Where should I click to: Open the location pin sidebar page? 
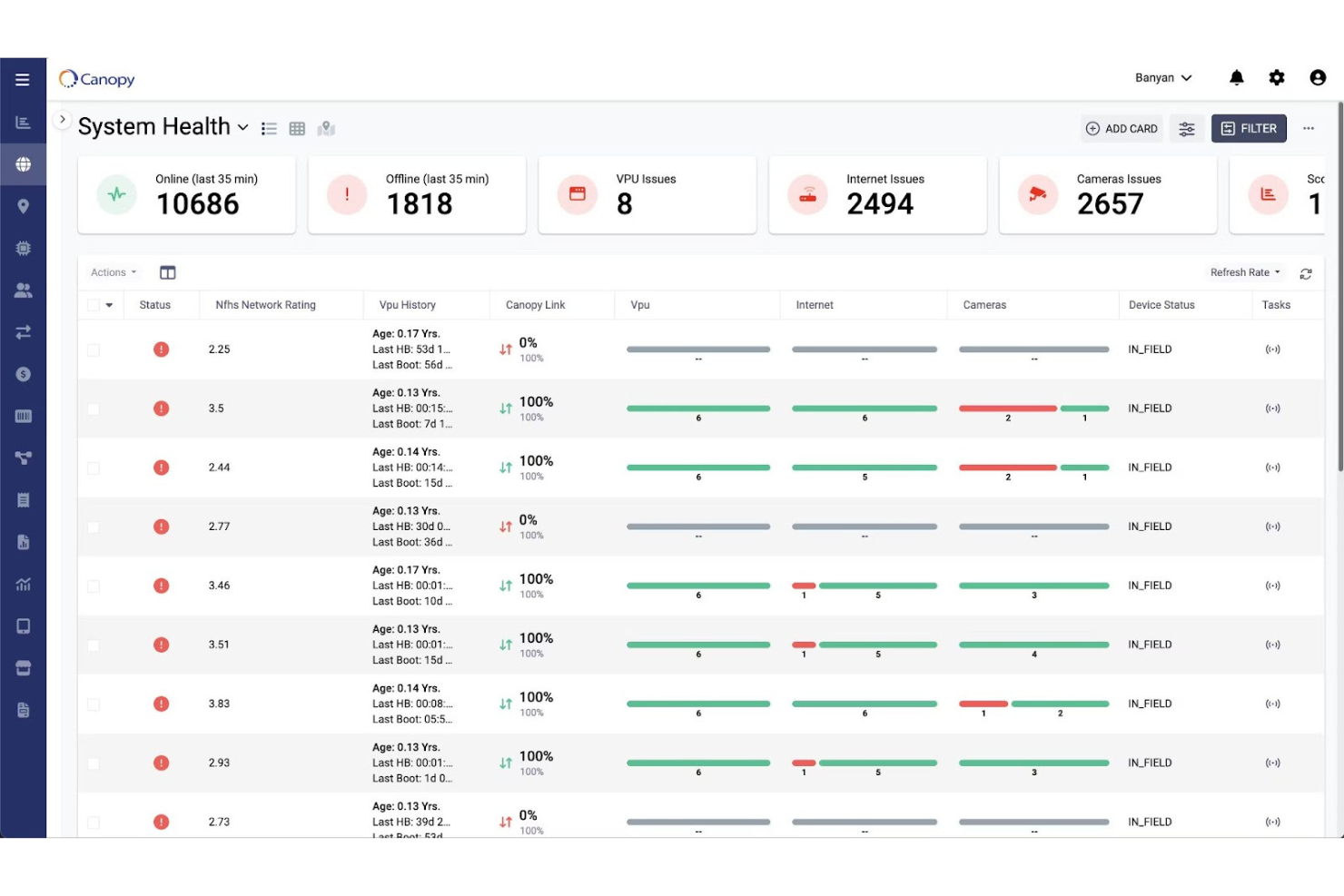pos(24,206)
